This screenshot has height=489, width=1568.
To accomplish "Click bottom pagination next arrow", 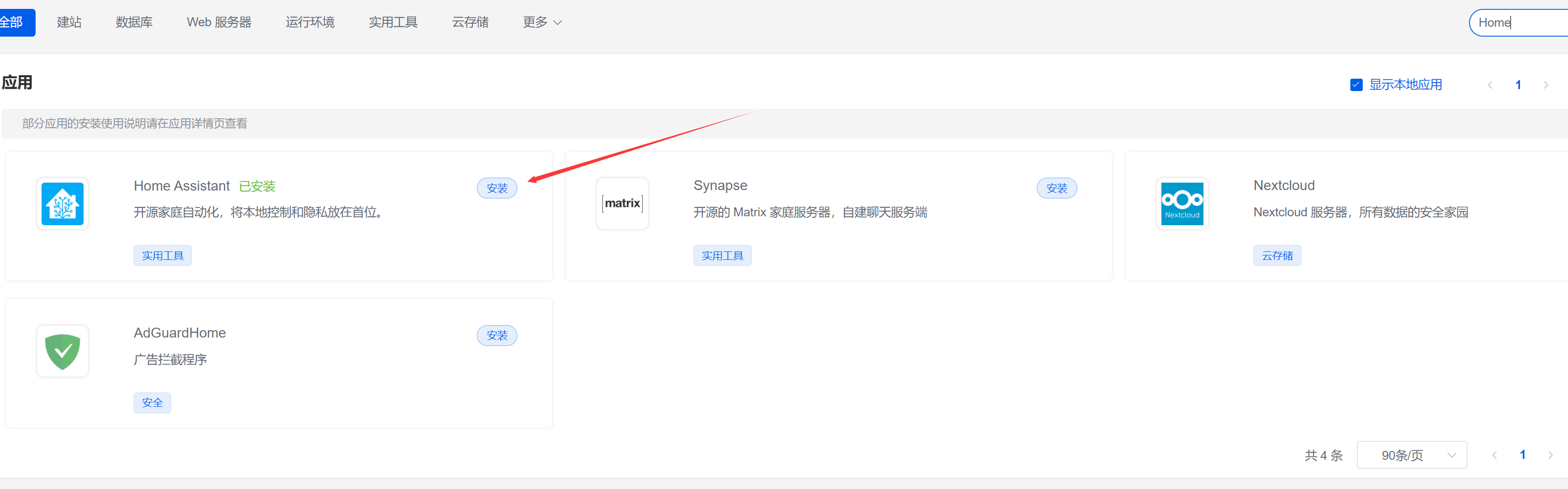I will pyautogui.click(x=1550, y=455).
